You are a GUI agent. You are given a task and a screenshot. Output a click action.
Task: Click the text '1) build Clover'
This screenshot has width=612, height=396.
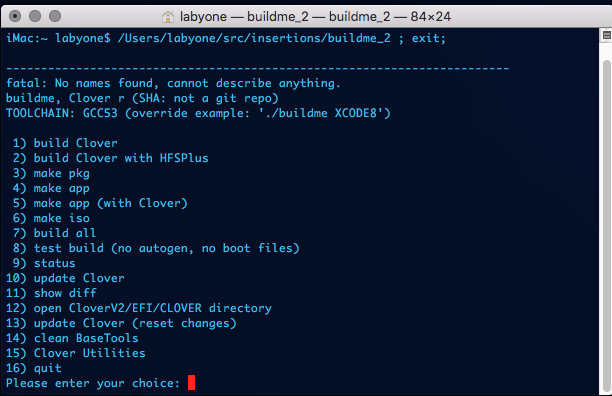[x=65, y=143]
